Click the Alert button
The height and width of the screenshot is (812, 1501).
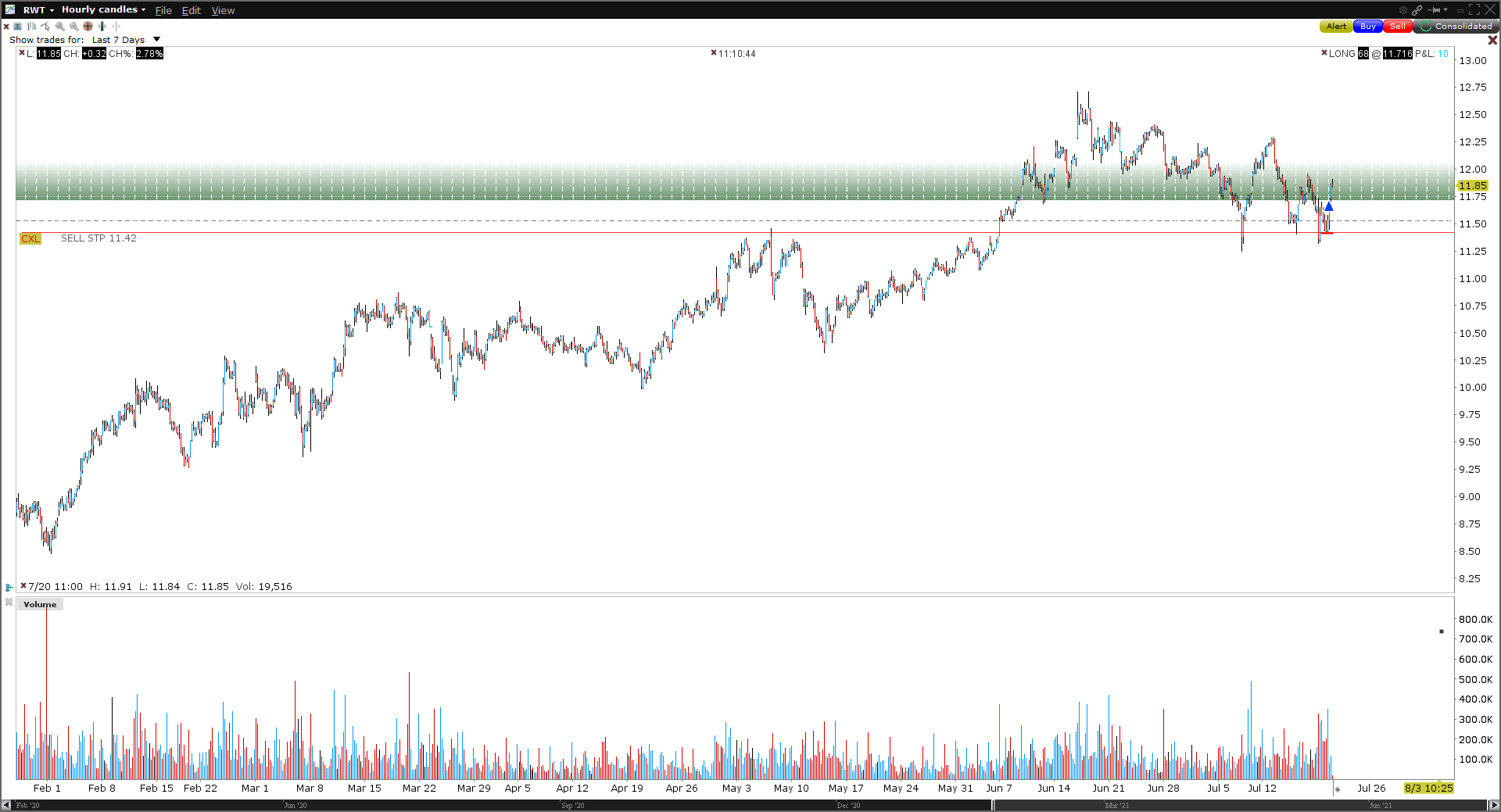point(1336,27)
